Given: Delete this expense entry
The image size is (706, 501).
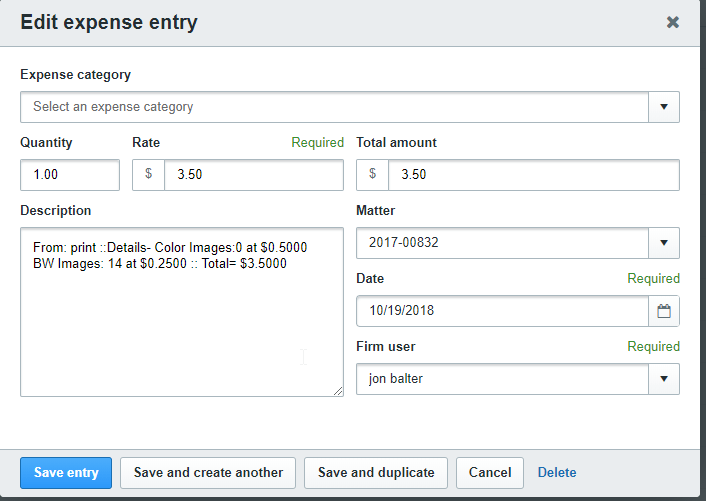Looking at the screenshot, I should click(x=557, y=473).
